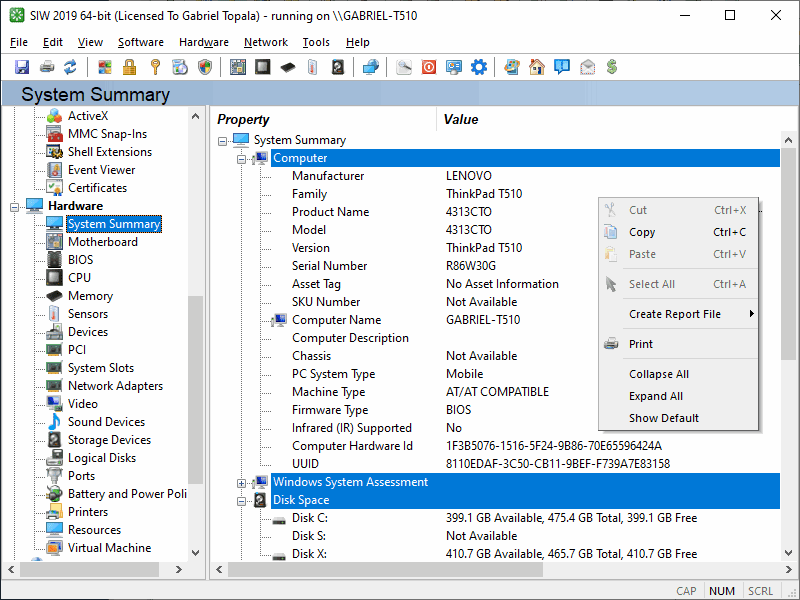Select Storage Devices in the sidebar
This screenshot has width=800, height=600.
point(109,440)
